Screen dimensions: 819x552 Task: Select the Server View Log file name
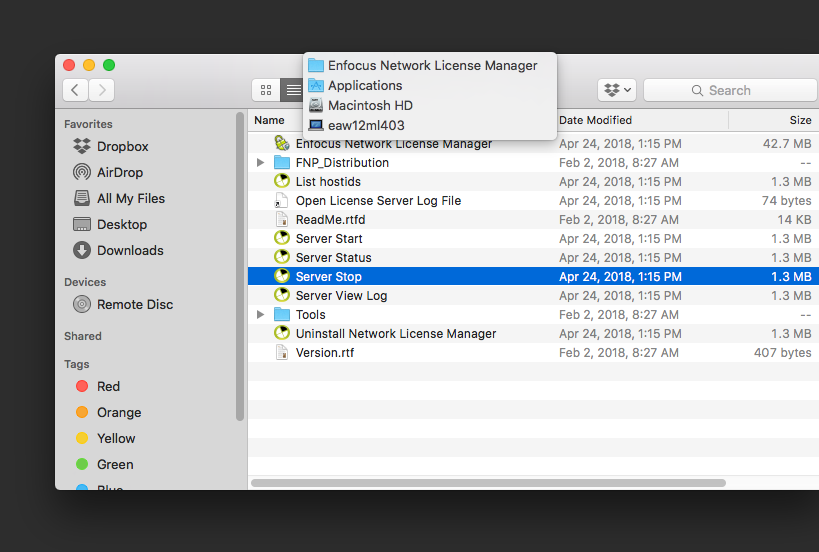pos(341,296)
